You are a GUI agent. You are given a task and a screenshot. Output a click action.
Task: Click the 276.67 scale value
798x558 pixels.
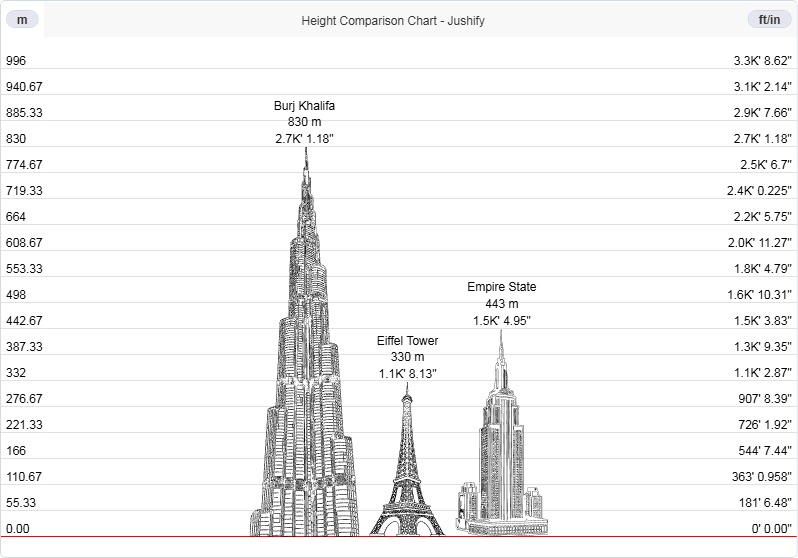click(x=24, y=399)
